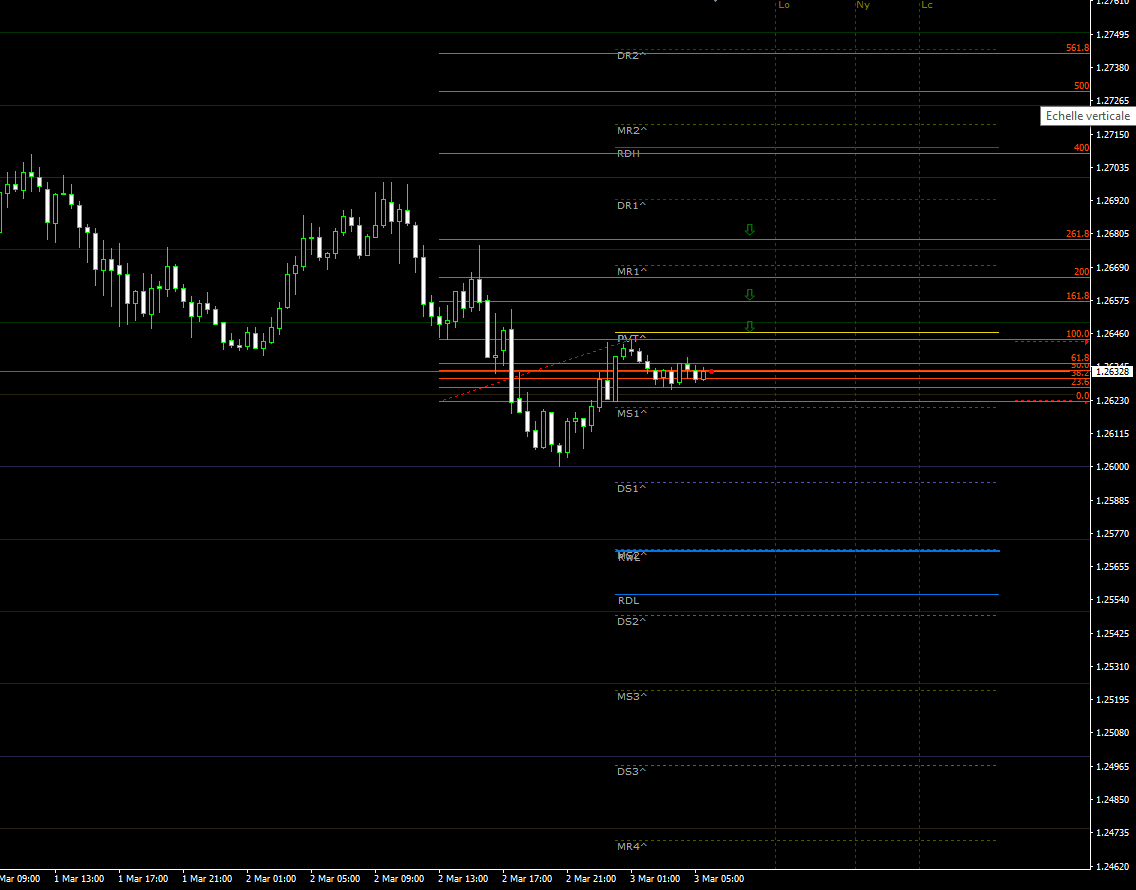
Task: Select the blue RDL line label
Action: pos(628,601)
